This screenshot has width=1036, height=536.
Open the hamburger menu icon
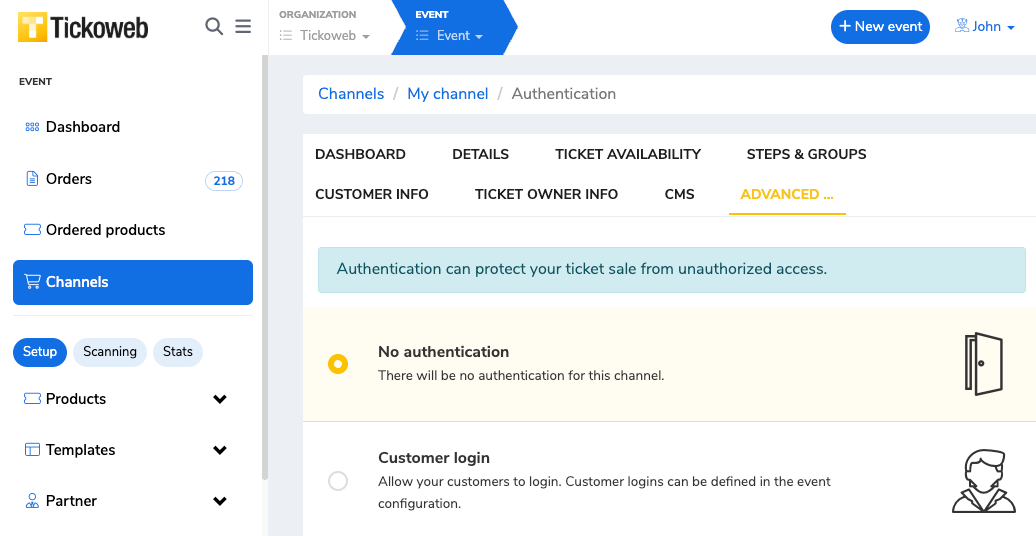[x=243, y=27]
